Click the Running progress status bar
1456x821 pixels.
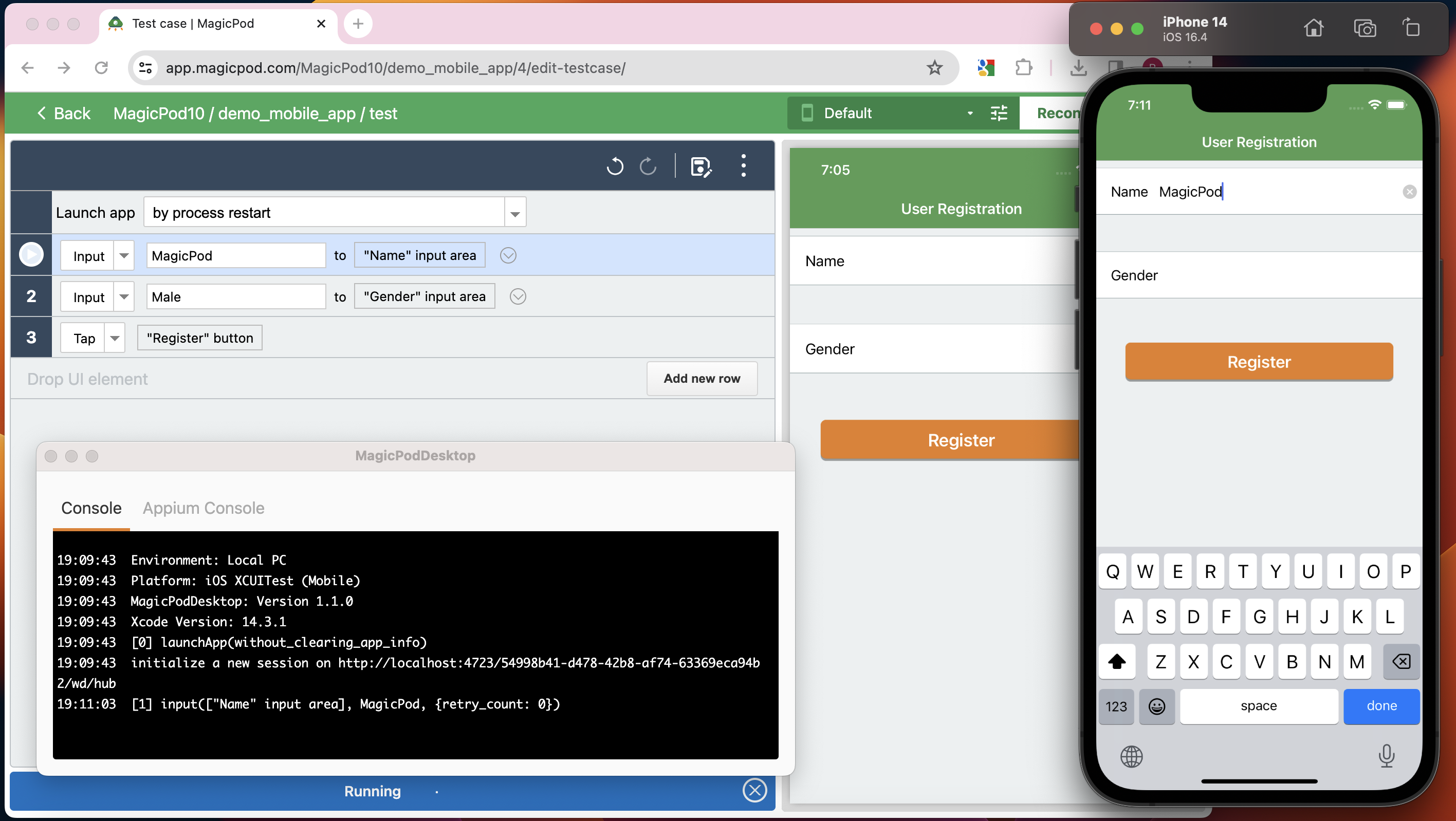(392, 791)
